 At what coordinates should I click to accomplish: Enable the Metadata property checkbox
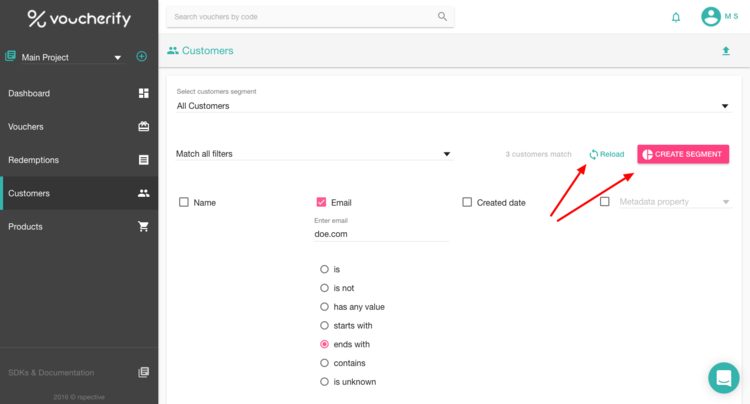[605, 202]
